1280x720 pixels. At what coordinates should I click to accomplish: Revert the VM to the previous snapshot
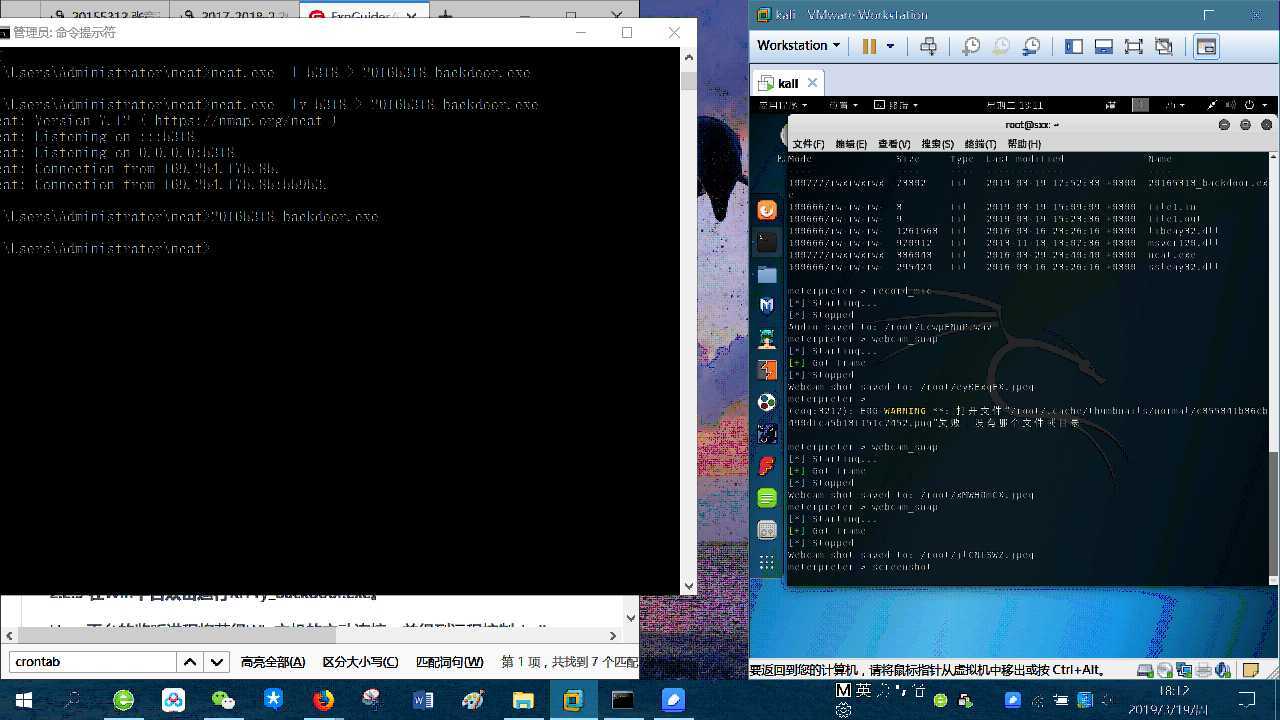coord(1001,46)
